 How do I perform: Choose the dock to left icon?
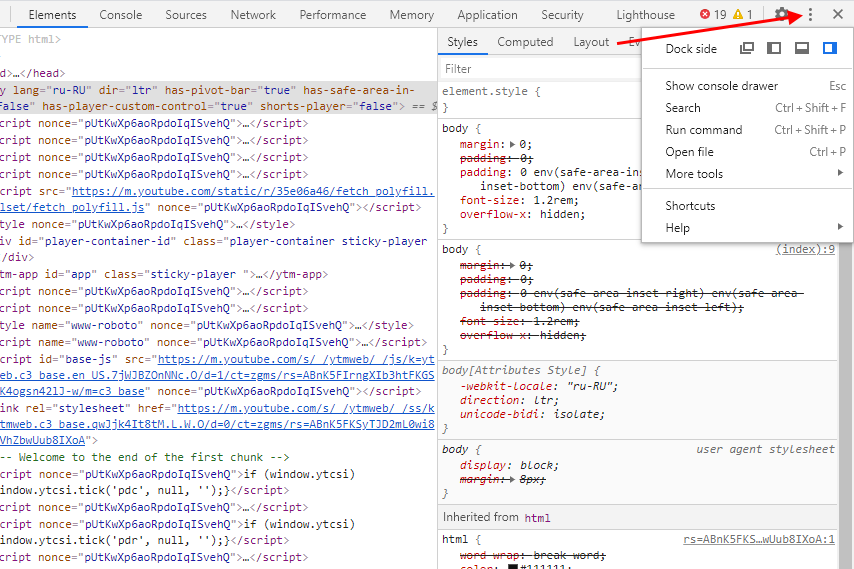click(x=774, y=48)
